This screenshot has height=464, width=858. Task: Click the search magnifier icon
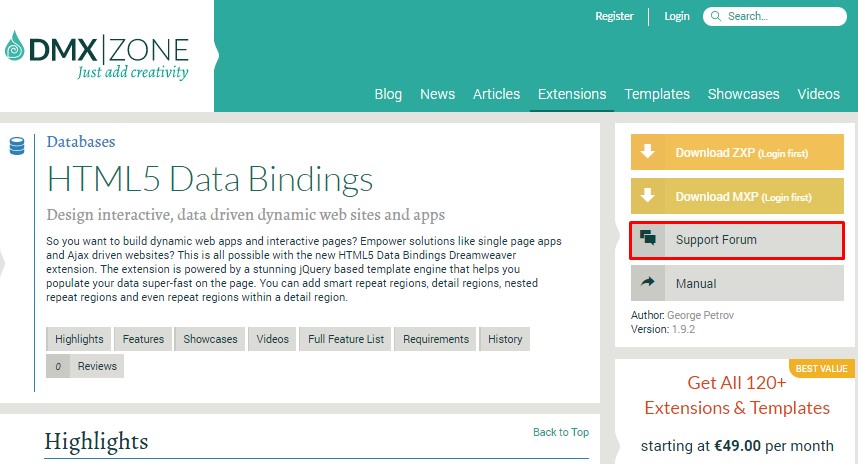tap(715, 16)
